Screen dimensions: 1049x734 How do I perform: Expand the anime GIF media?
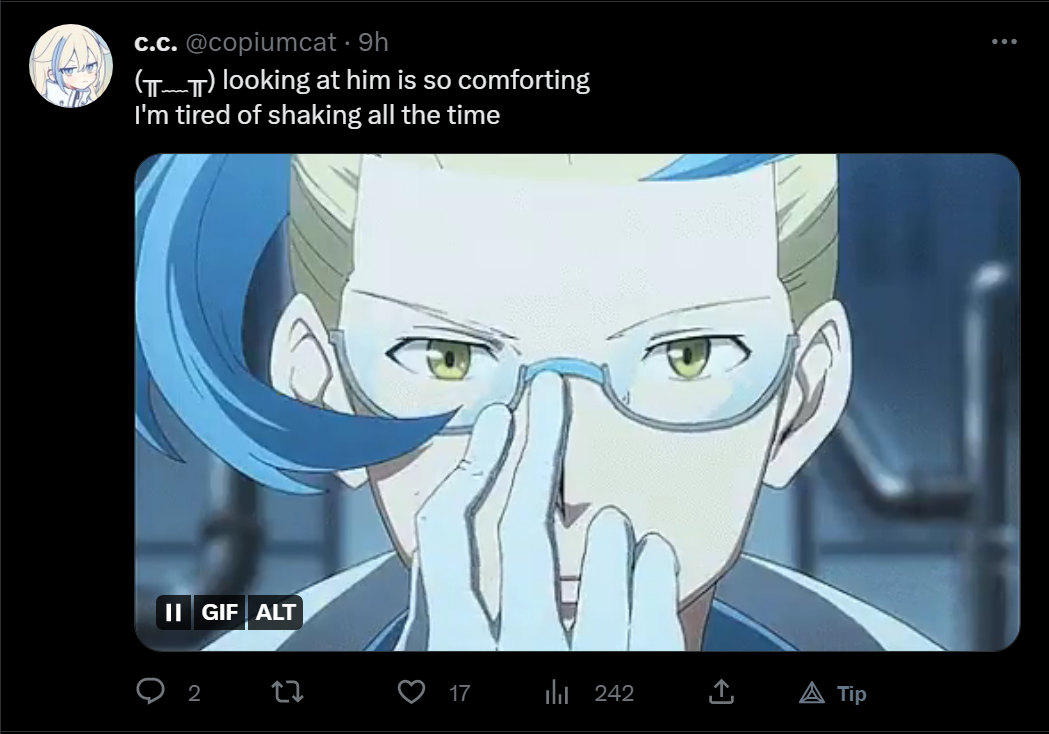[577, 402]
